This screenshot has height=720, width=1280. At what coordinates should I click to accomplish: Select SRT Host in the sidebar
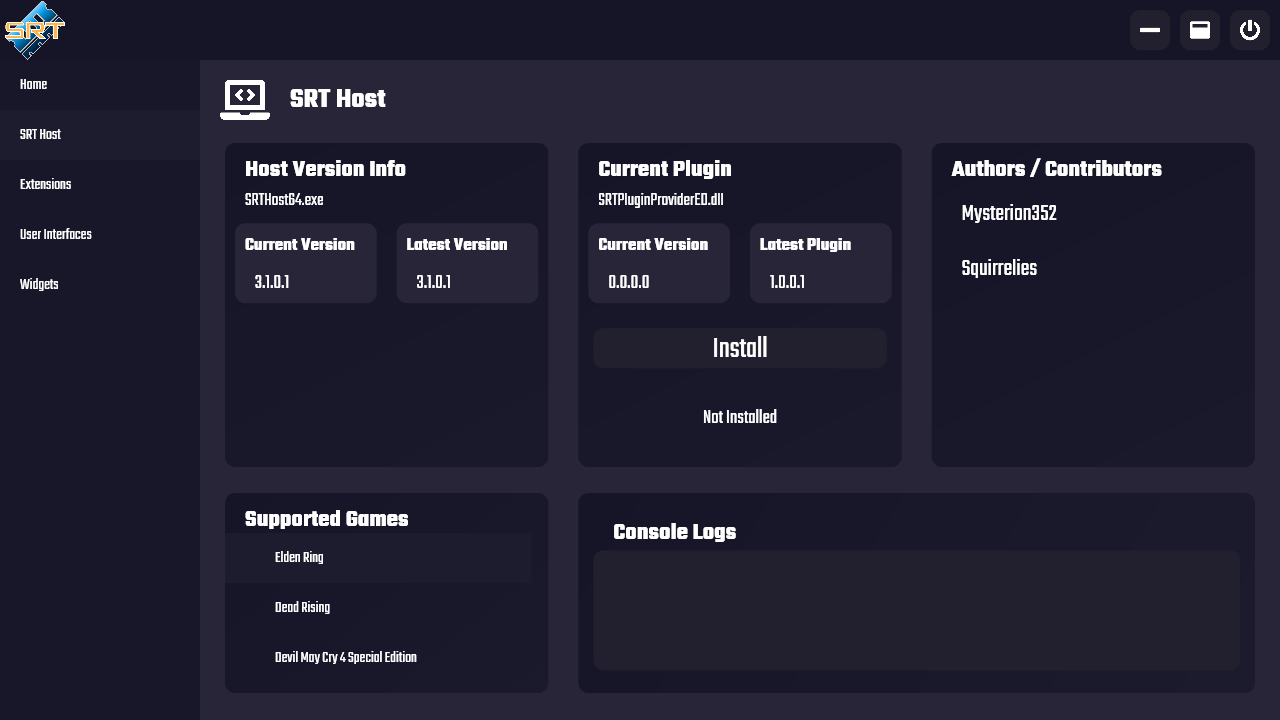[x=100, y=135]
